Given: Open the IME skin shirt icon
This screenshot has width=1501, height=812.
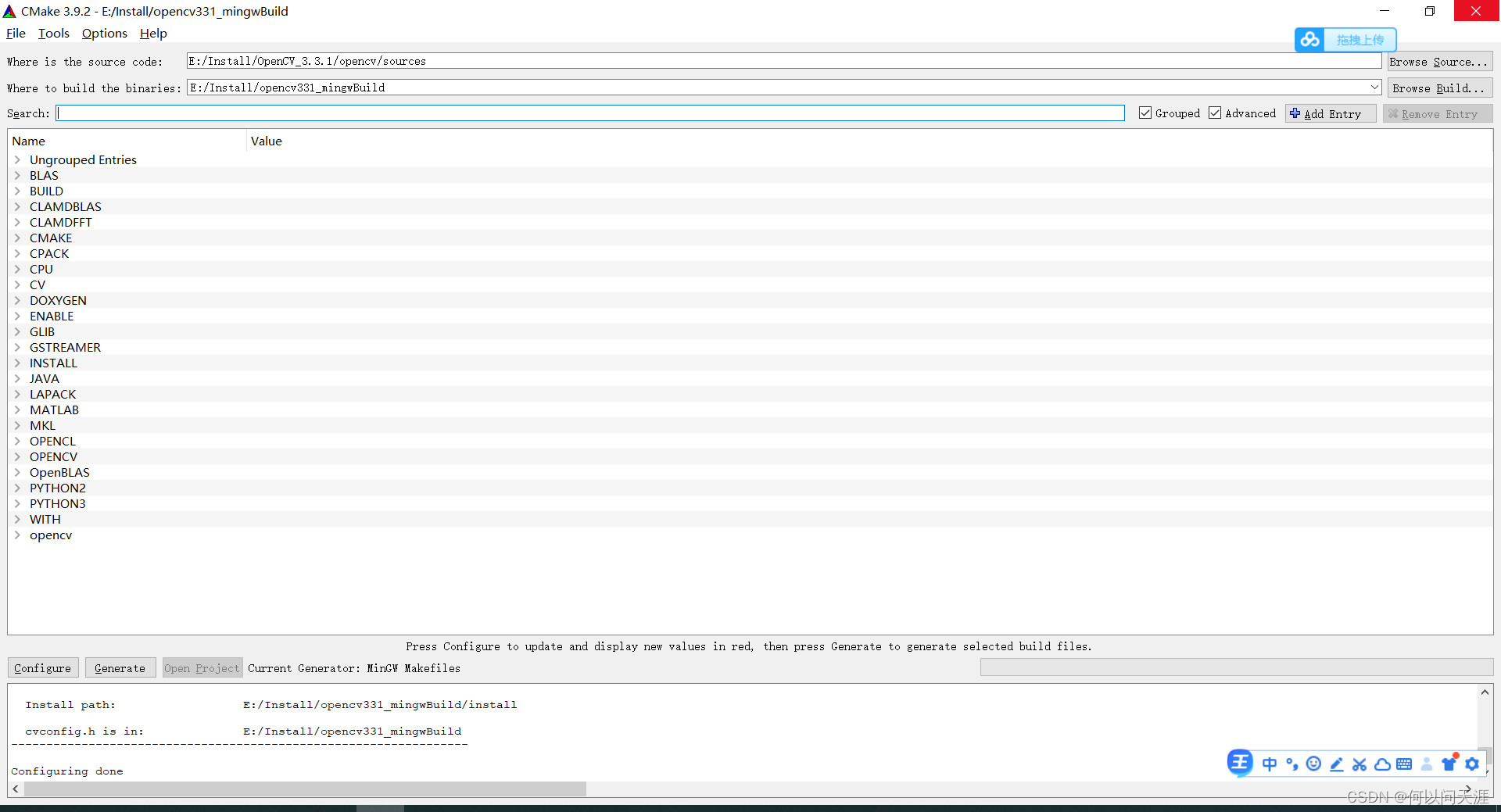Looking at the screenshot, I should pyautogui.click(x=1449, y=764).
